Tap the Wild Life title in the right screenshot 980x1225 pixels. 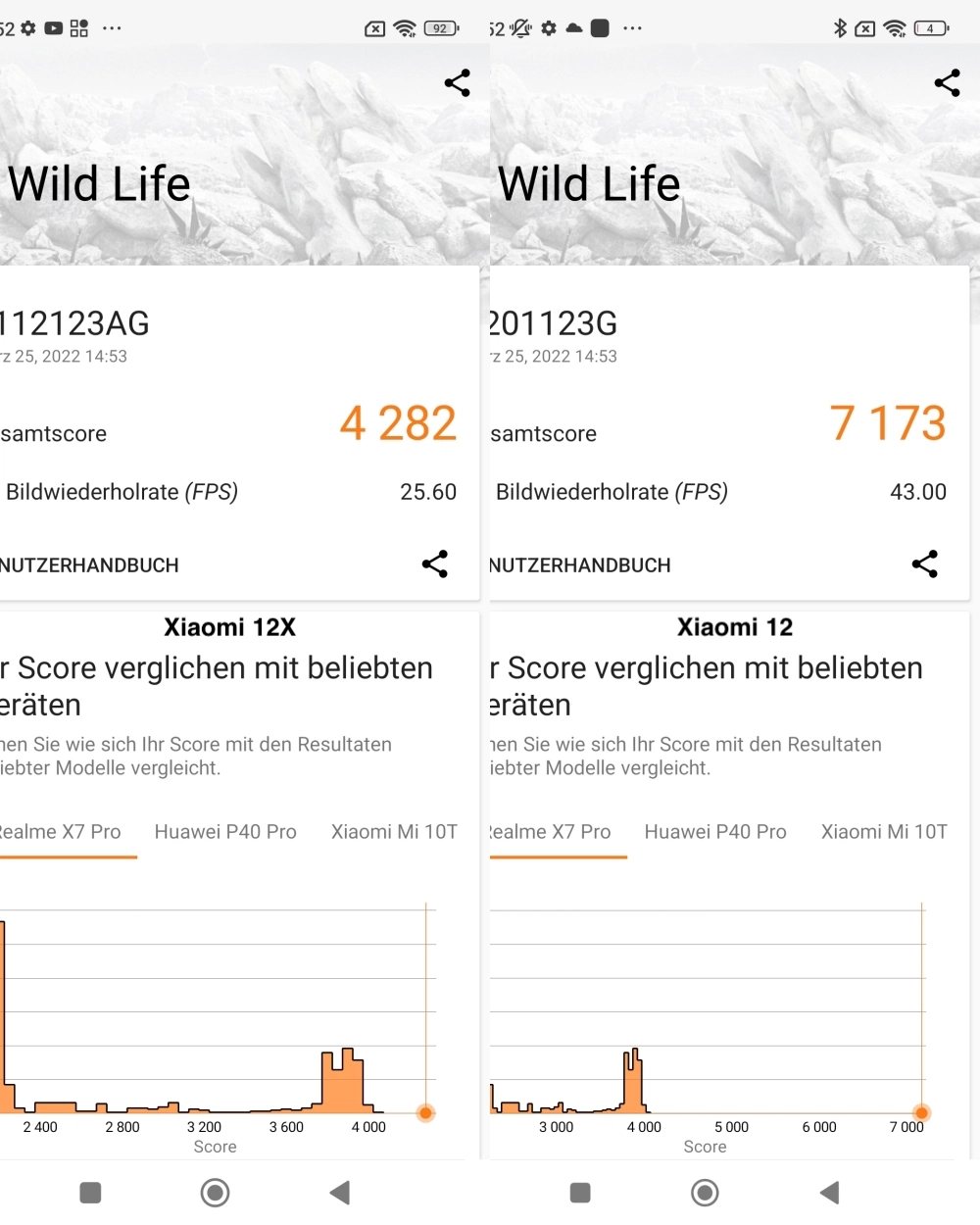[589, 183]
